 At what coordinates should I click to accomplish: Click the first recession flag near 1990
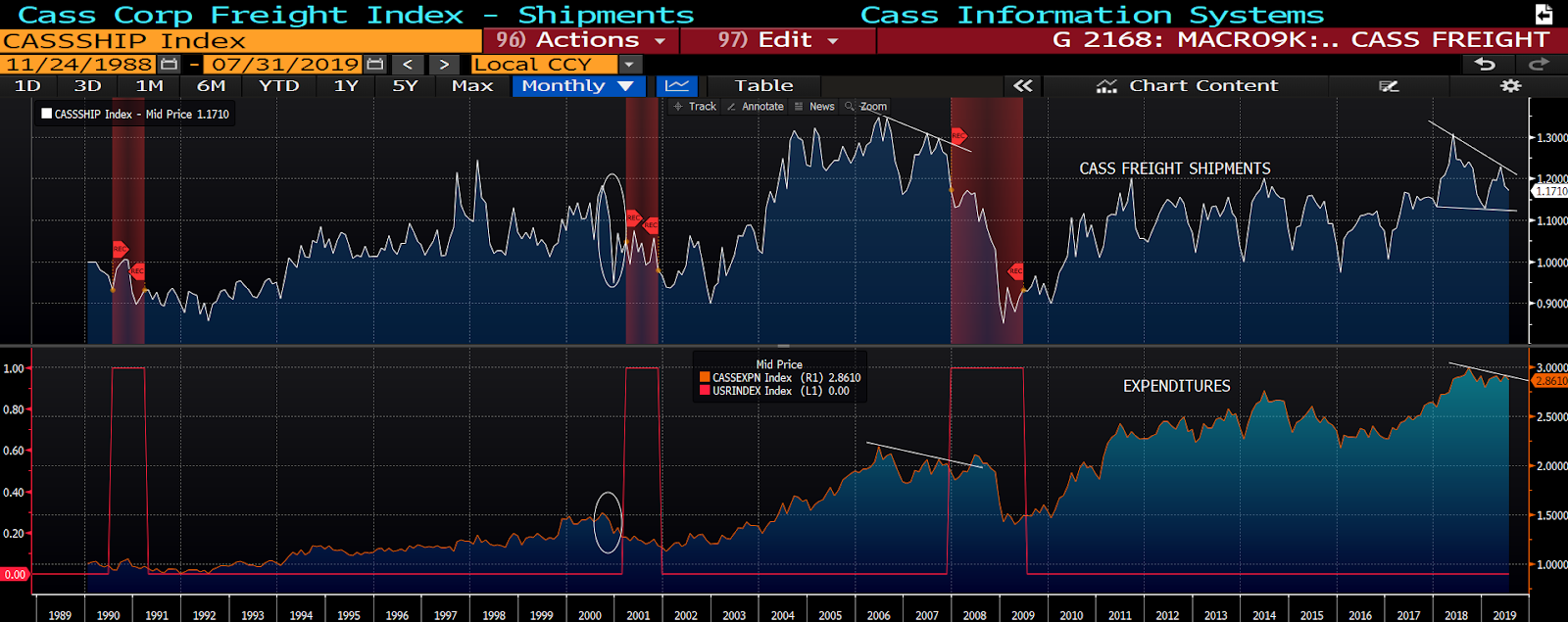pos(120,250)
